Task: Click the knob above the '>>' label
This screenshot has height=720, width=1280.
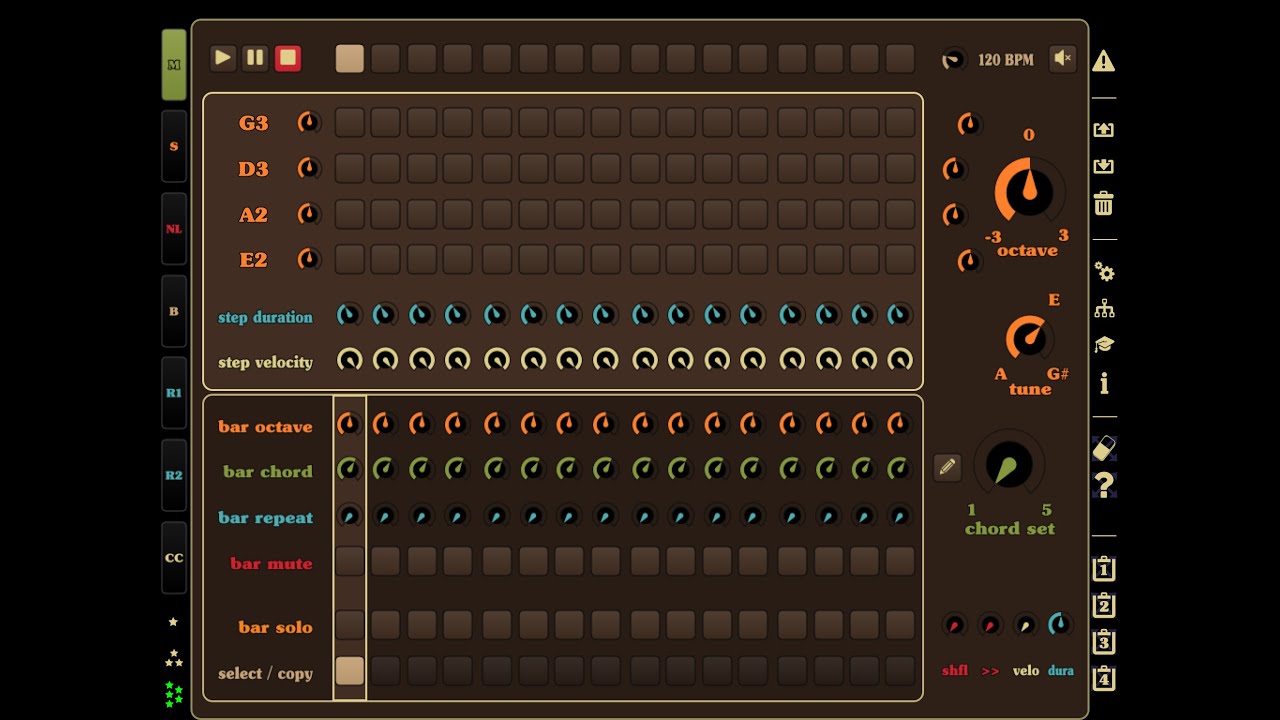Action: pyautogui.click(x=990, y=625)
